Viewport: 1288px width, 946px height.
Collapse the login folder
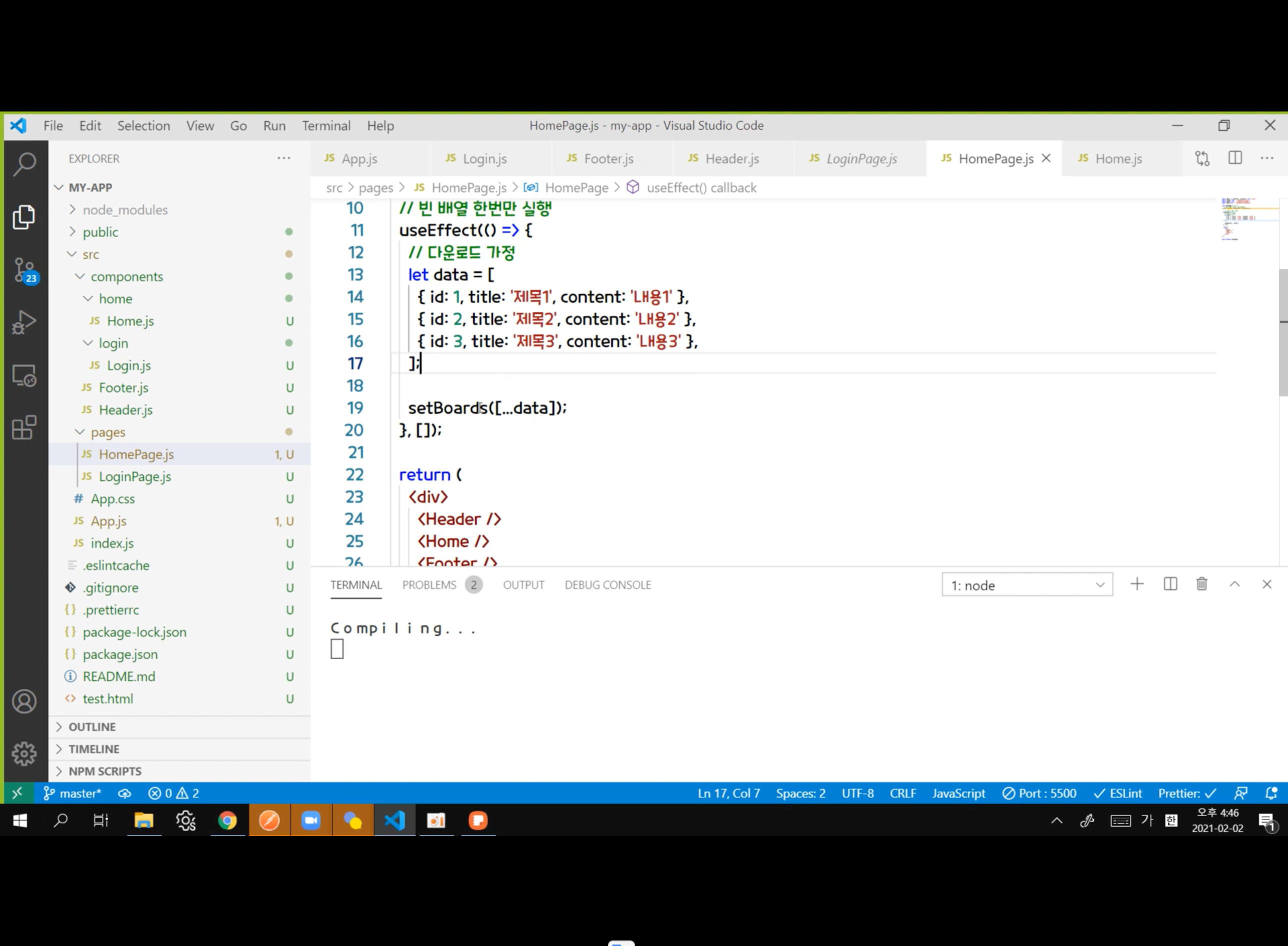pyautogui.click(x=113, y=343)
